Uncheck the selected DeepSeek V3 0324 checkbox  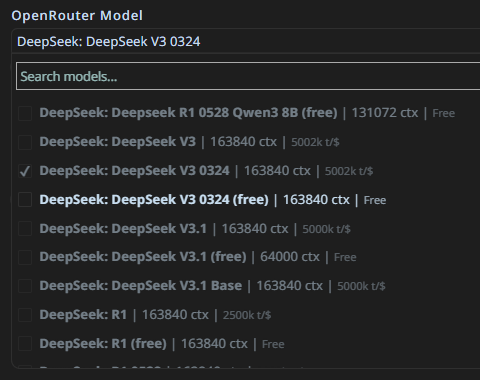coord(25,171)
